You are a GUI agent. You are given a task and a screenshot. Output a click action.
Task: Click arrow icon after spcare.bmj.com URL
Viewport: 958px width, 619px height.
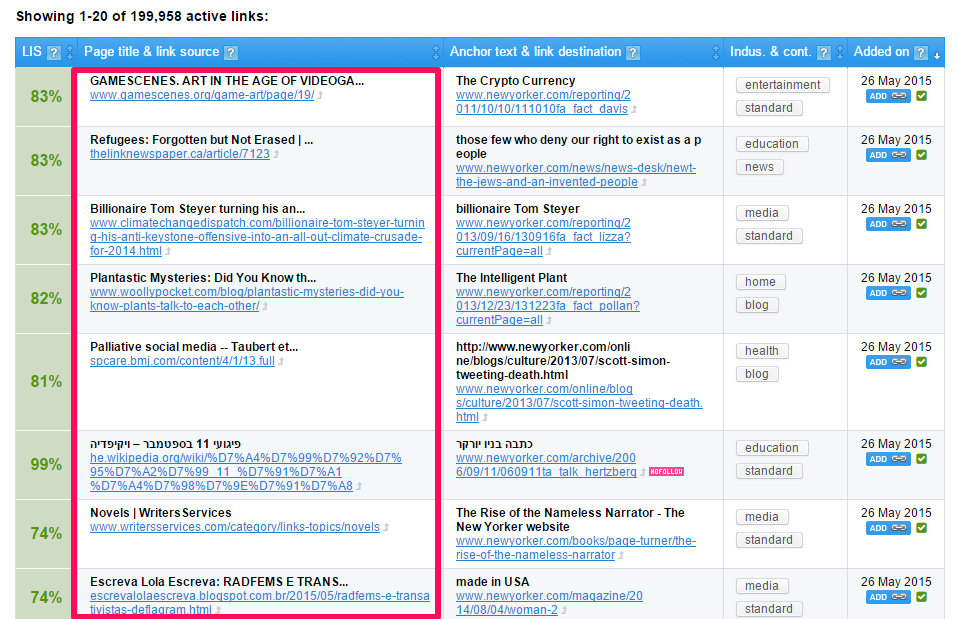(281, 362)
